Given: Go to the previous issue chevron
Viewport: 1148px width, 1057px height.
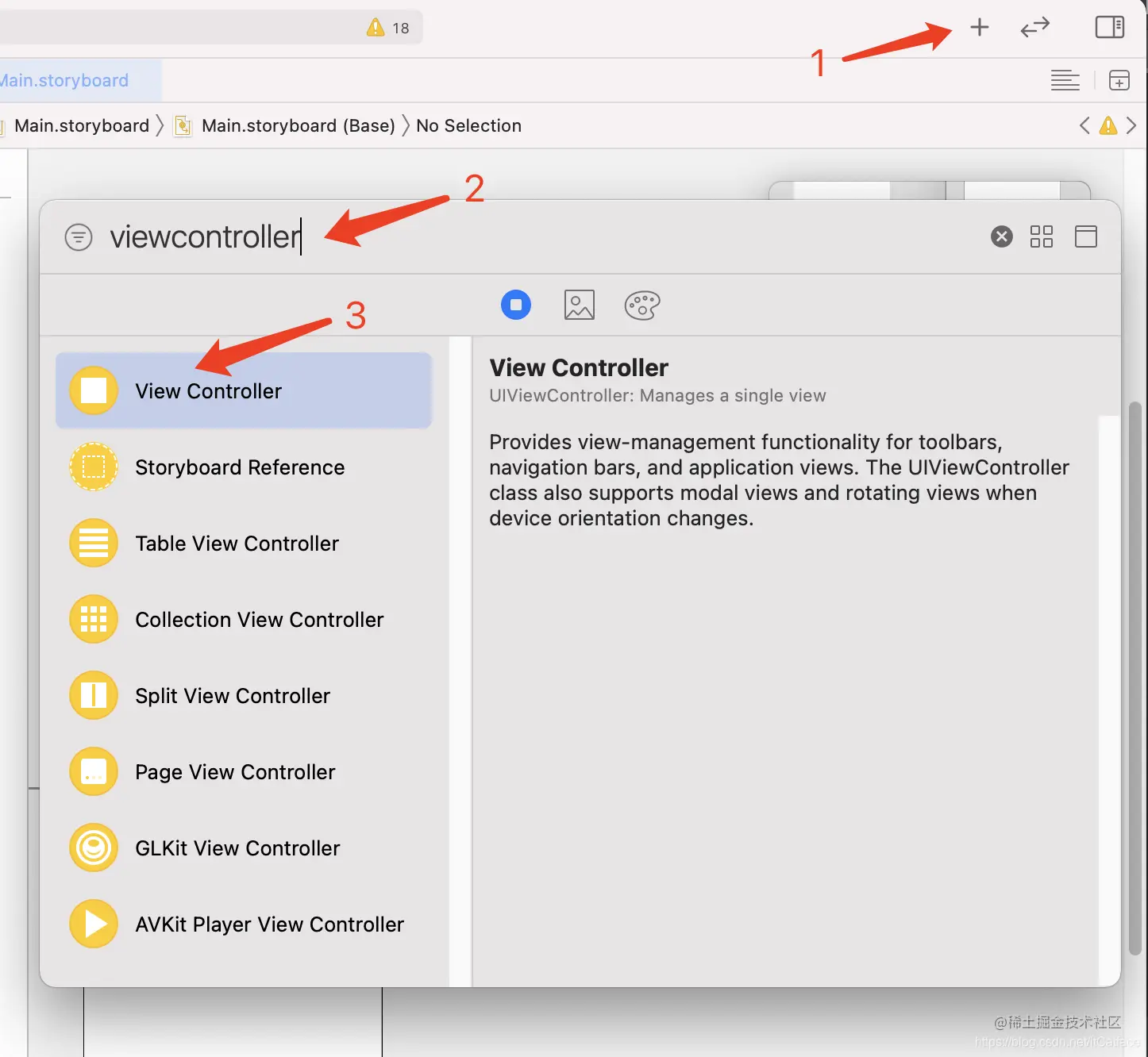Looking at the screenshot, I should pos(1084,125).
